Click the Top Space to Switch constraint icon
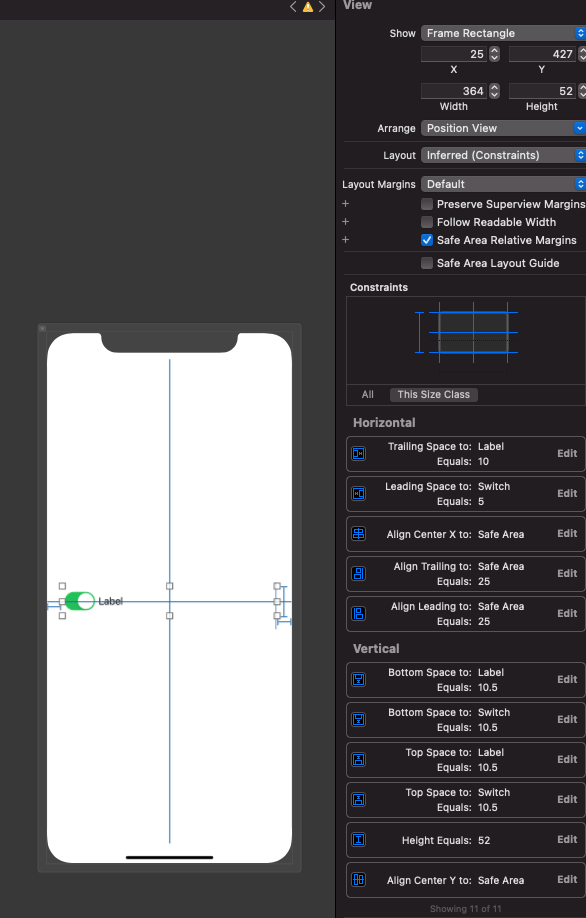 coord(359,800)
